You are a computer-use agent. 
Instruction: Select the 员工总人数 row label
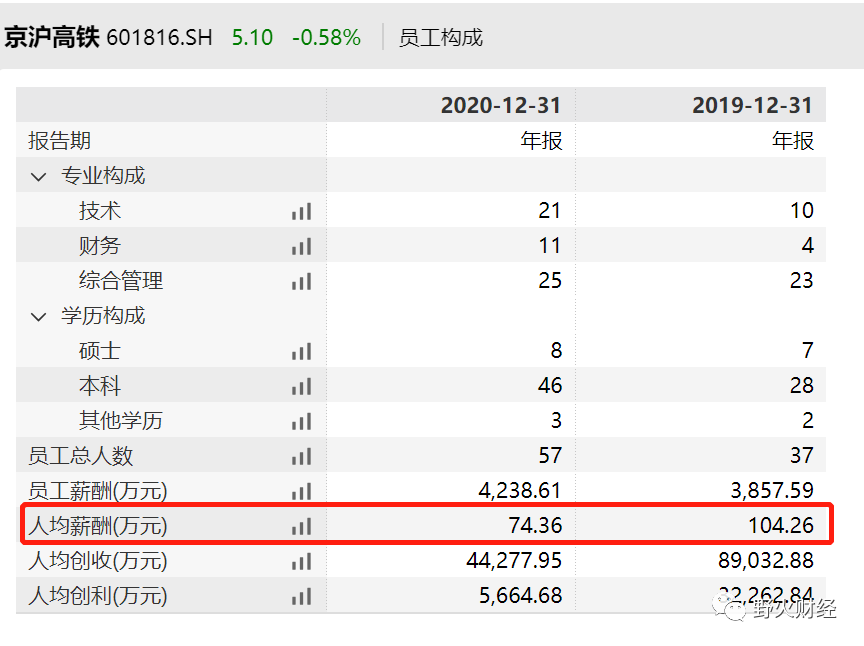[80, 456]
